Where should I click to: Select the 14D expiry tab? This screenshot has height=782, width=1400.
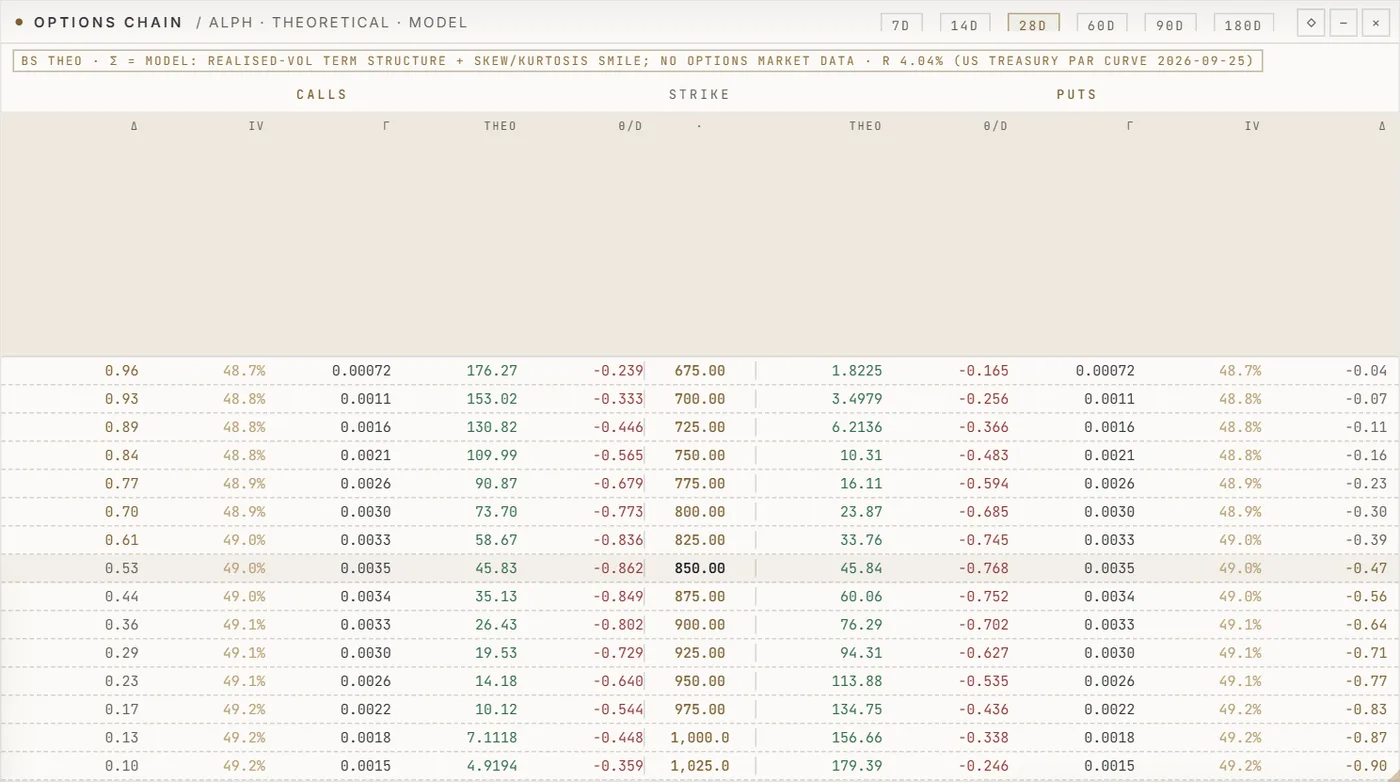pyautogui.click(x=965, y=24)
